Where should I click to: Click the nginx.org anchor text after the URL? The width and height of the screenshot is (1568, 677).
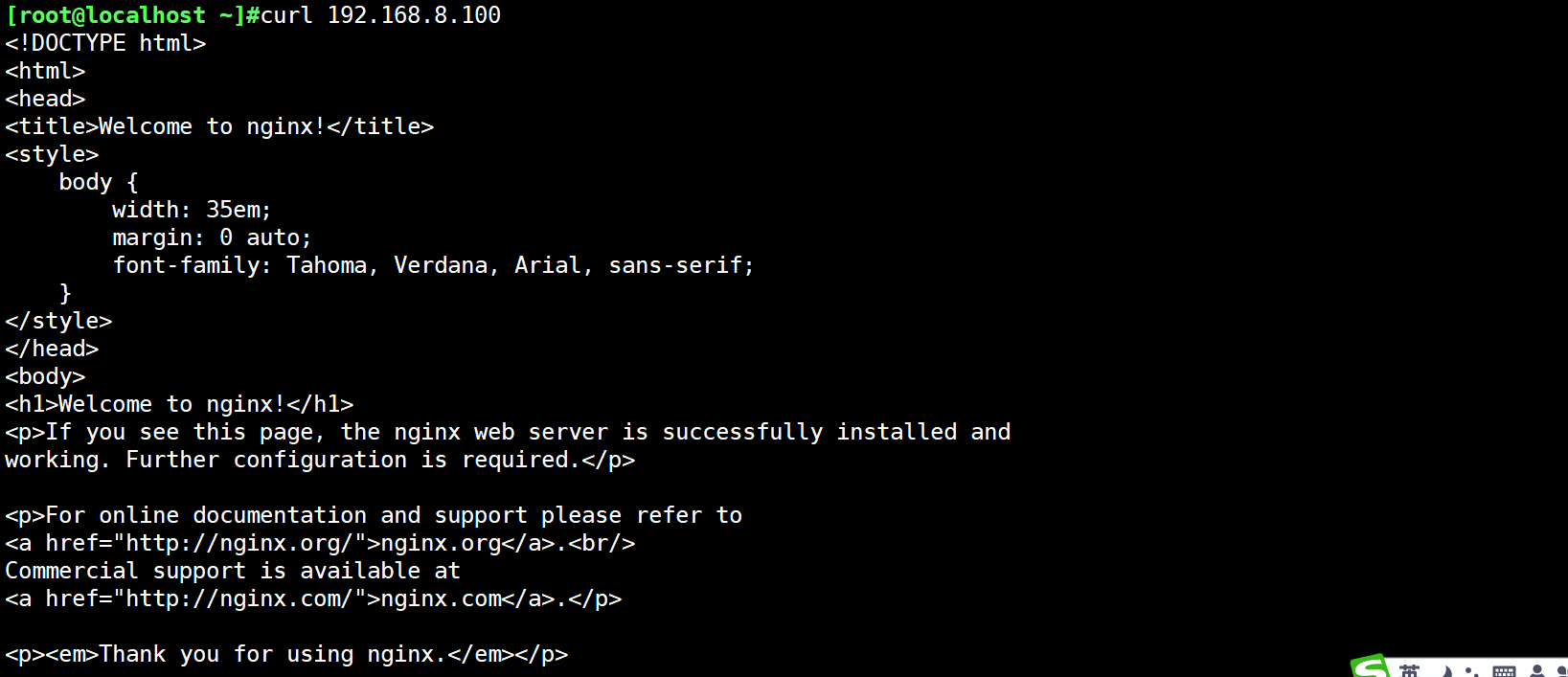(441, 544)
